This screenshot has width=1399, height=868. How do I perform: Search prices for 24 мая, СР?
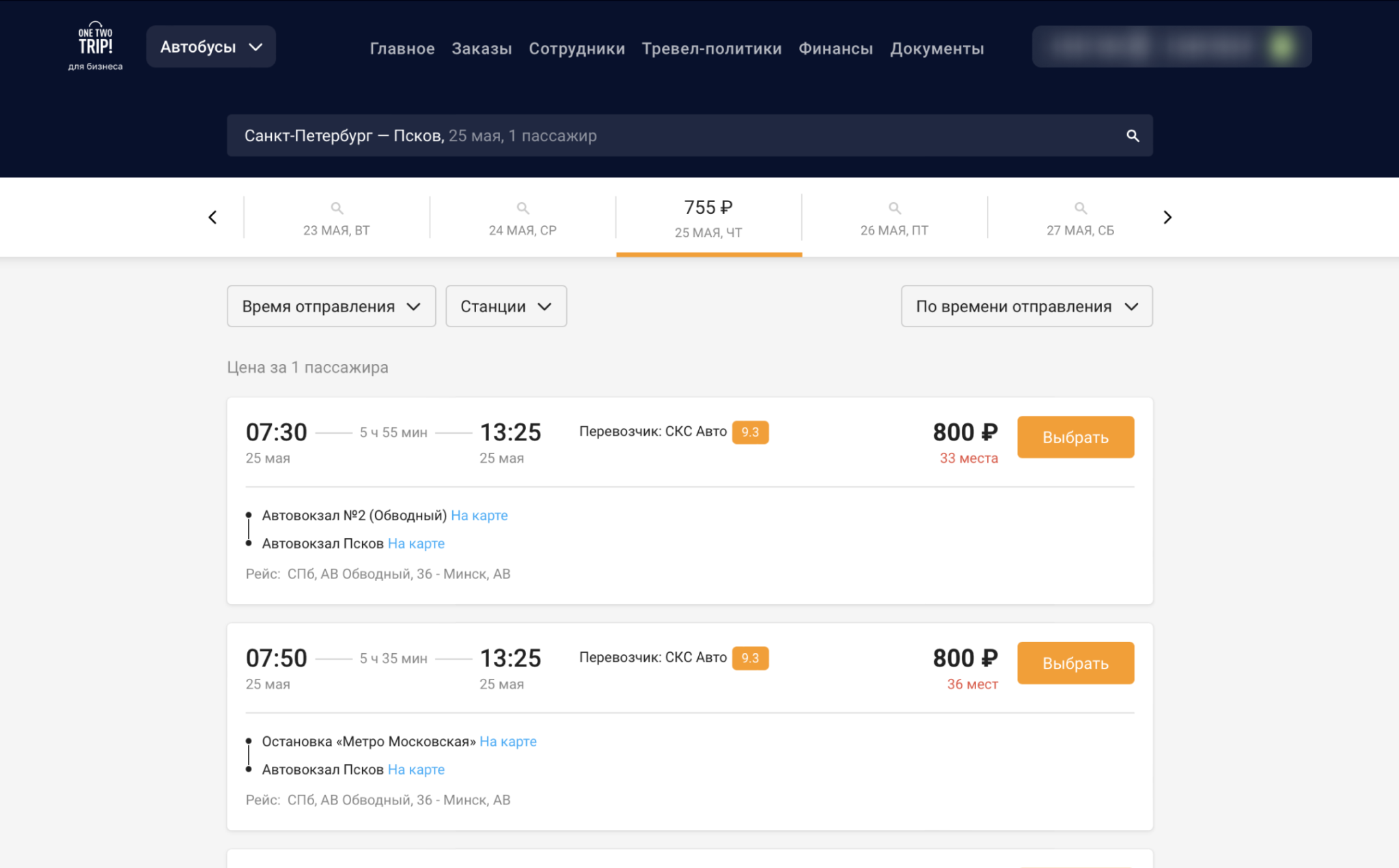[x=523, y=218]
